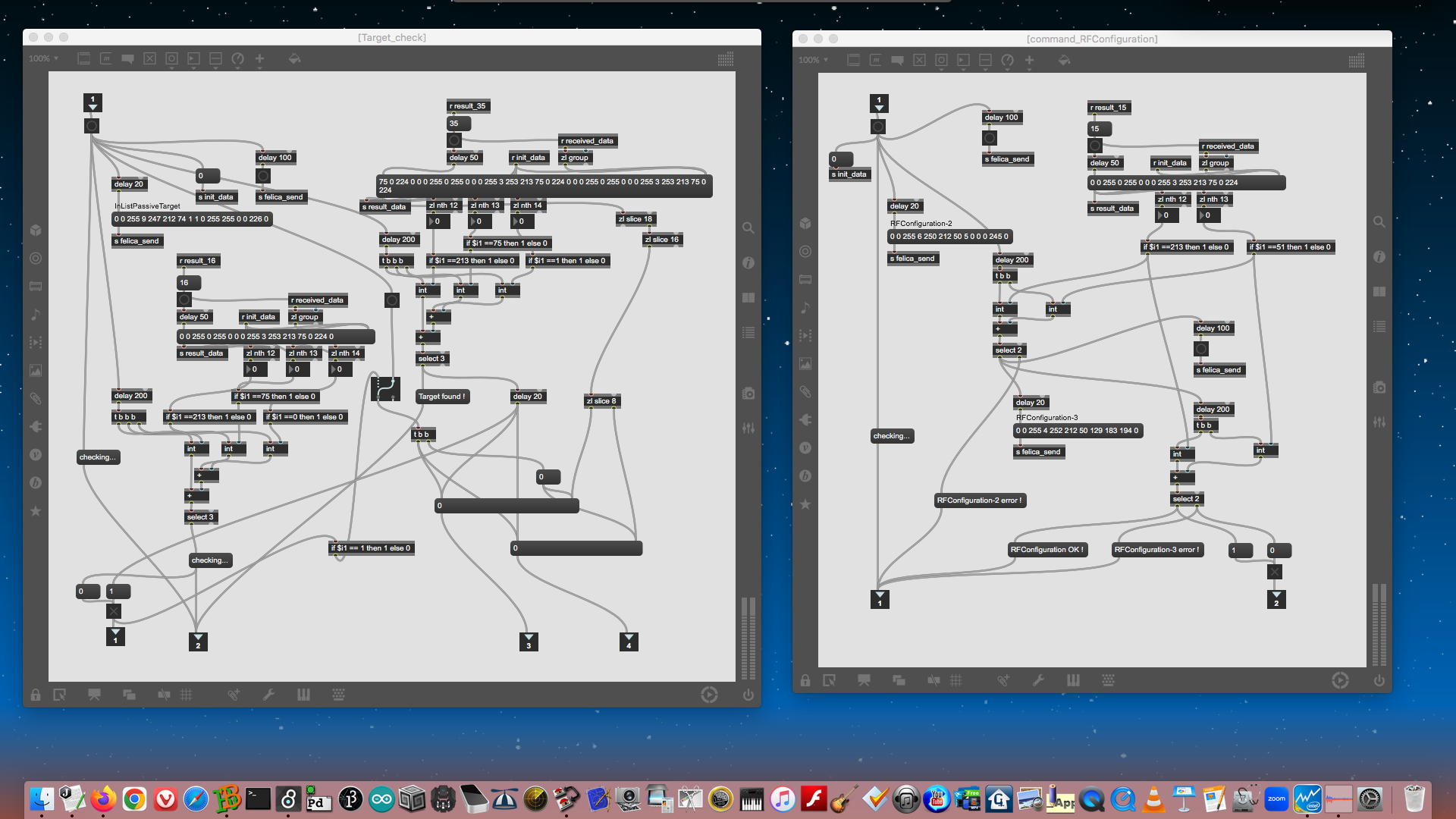Open the debug wrench icon in Target_check

click(268, 695)
